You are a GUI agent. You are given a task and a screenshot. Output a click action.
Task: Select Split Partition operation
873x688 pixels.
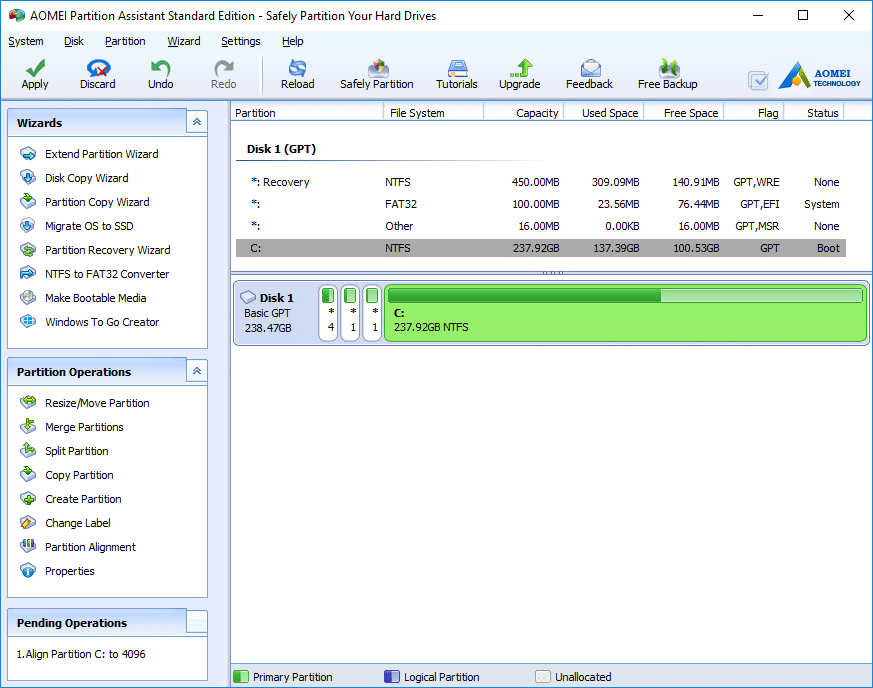(77, 451)
